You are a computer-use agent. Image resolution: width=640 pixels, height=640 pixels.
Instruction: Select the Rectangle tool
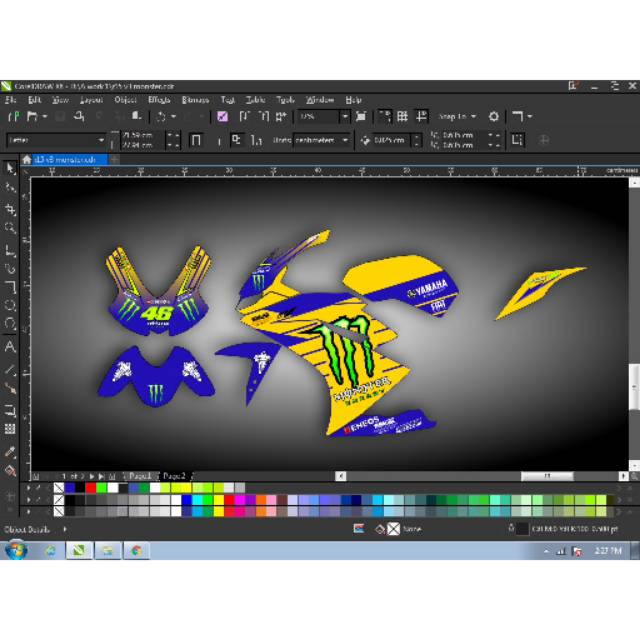[10, 287]
